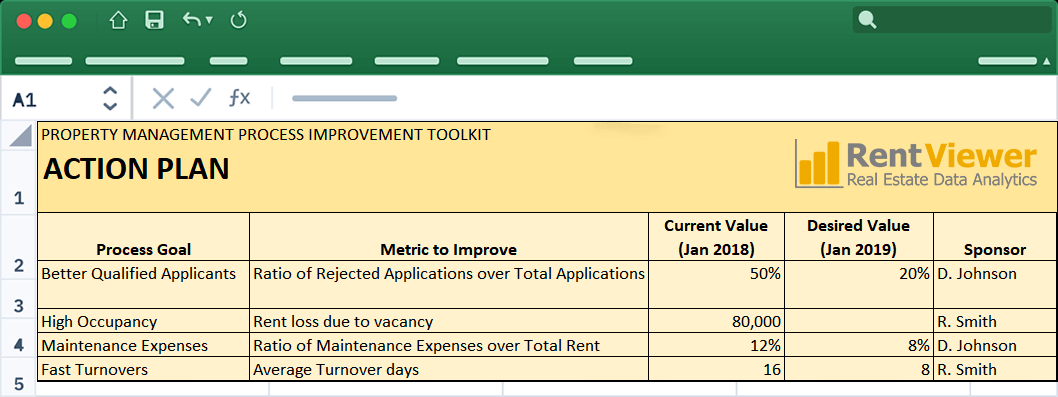
Task: Undo the last action with arrow icon
Action: (192, 20)
